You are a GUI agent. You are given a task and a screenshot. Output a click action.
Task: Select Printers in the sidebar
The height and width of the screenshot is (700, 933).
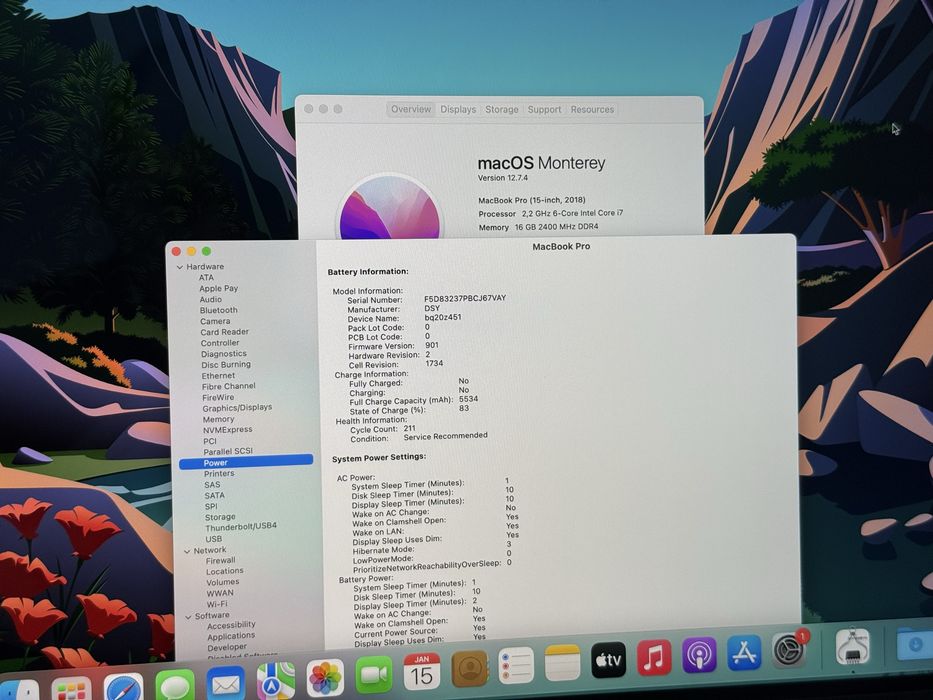(219, 473)
